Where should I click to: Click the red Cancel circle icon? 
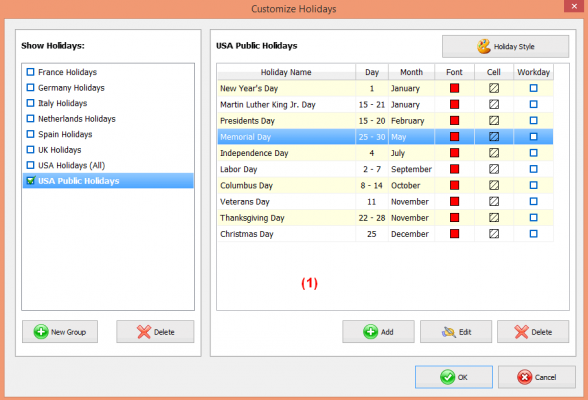click(525, 377)
